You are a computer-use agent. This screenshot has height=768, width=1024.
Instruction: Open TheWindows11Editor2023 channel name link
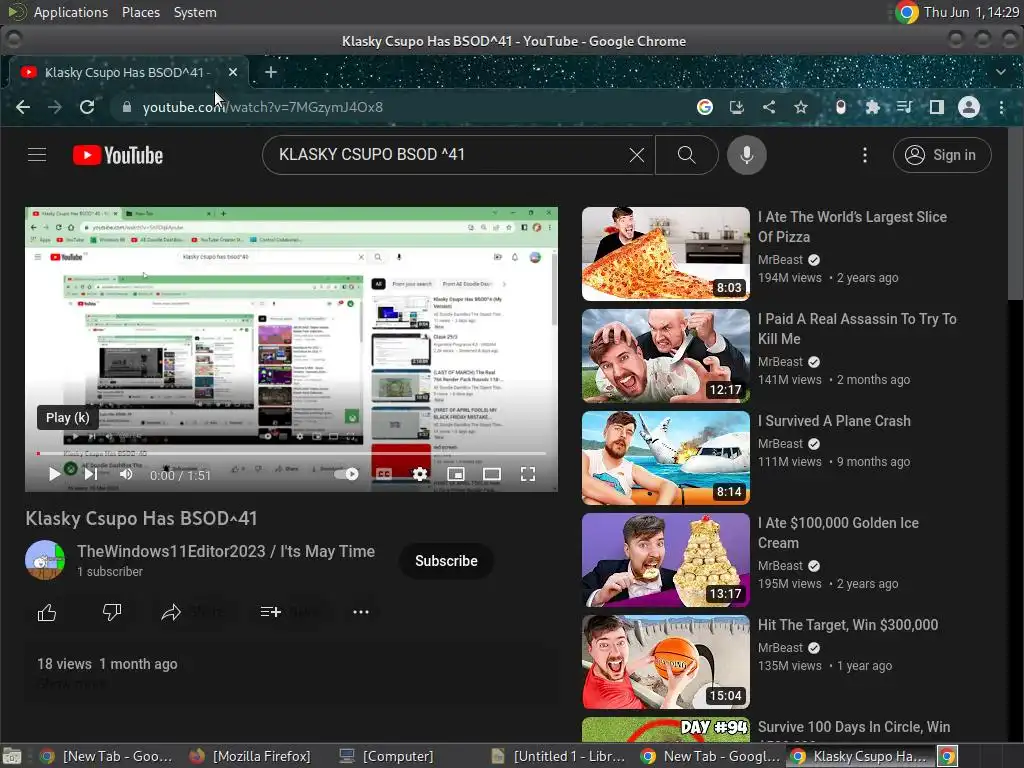pyautogui.click(x=226, y=551)
